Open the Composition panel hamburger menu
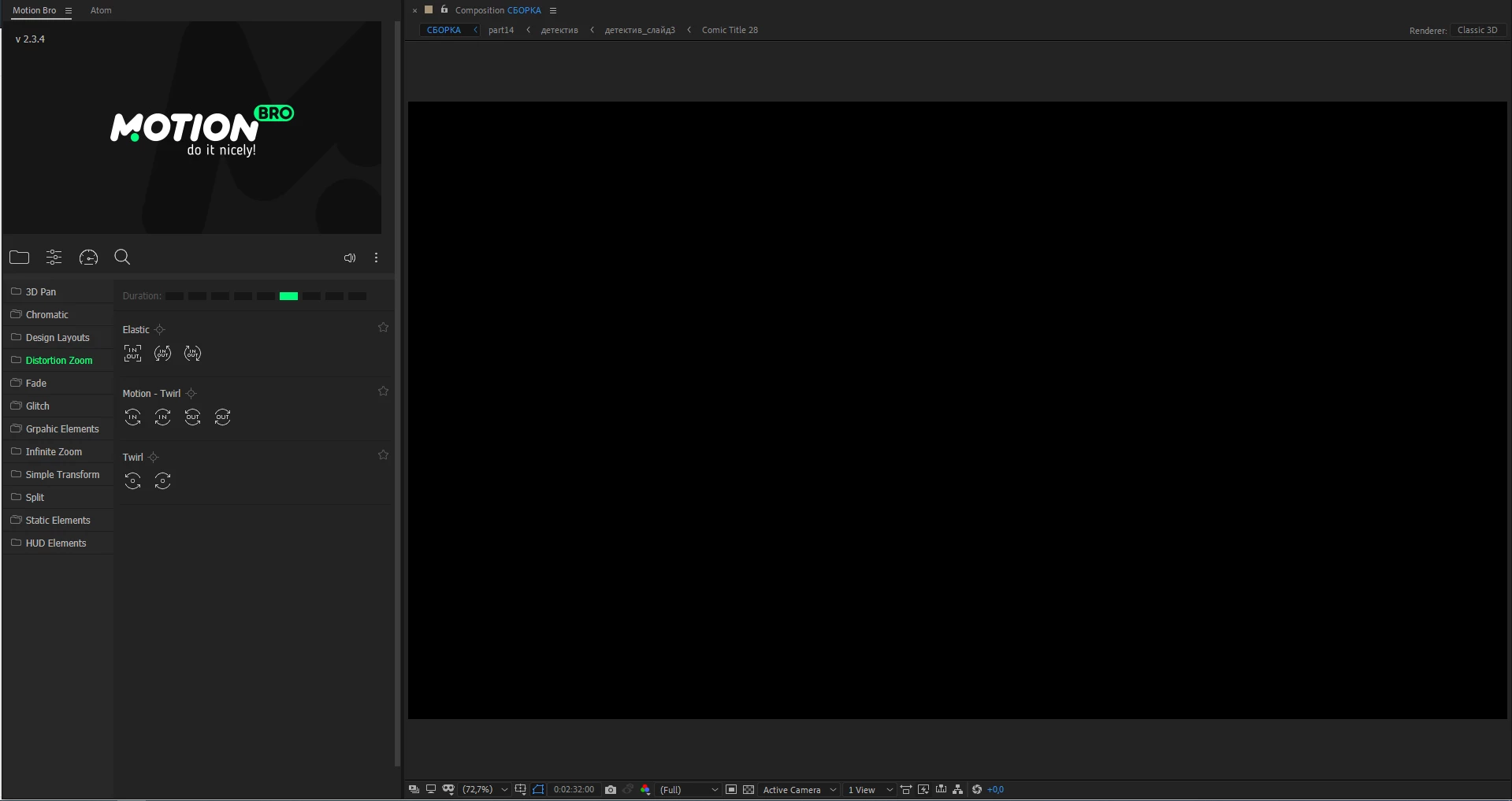The height and width of the screenshot is (801, 1512). (553, 11)
